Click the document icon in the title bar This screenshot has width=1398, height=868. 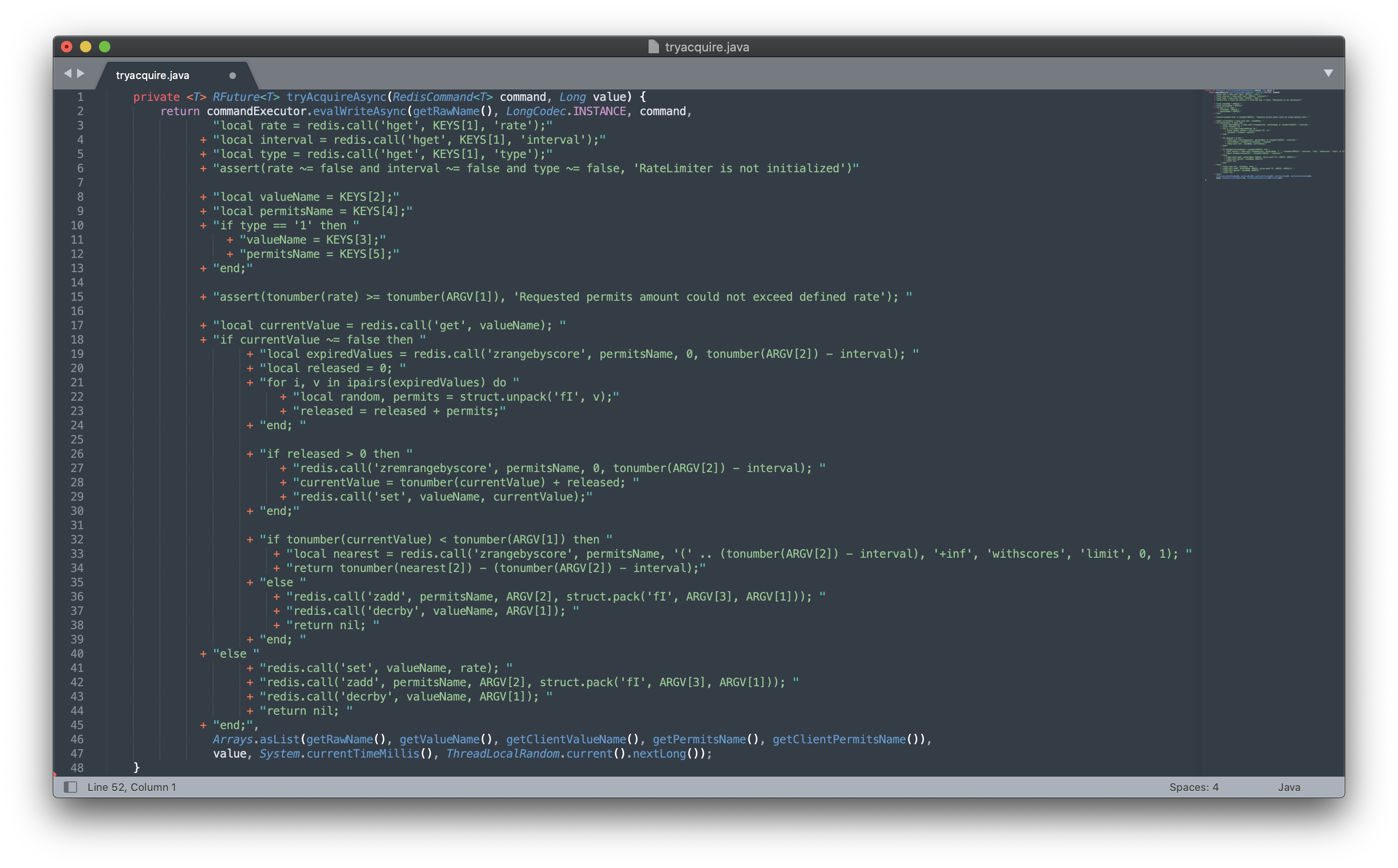[653, 47]
